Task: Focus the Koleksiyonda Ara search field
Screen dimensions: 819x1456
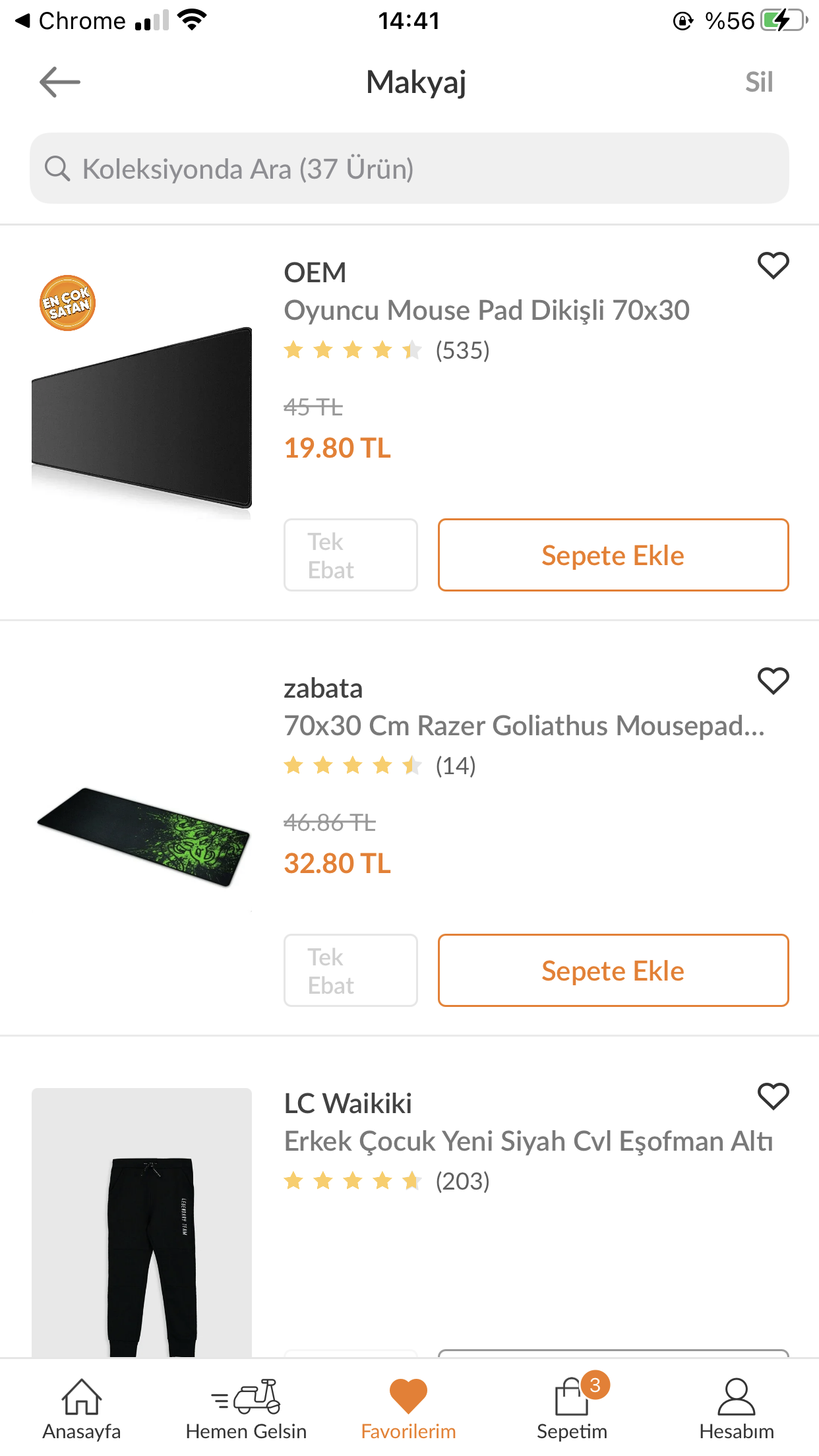Action: 422,169
